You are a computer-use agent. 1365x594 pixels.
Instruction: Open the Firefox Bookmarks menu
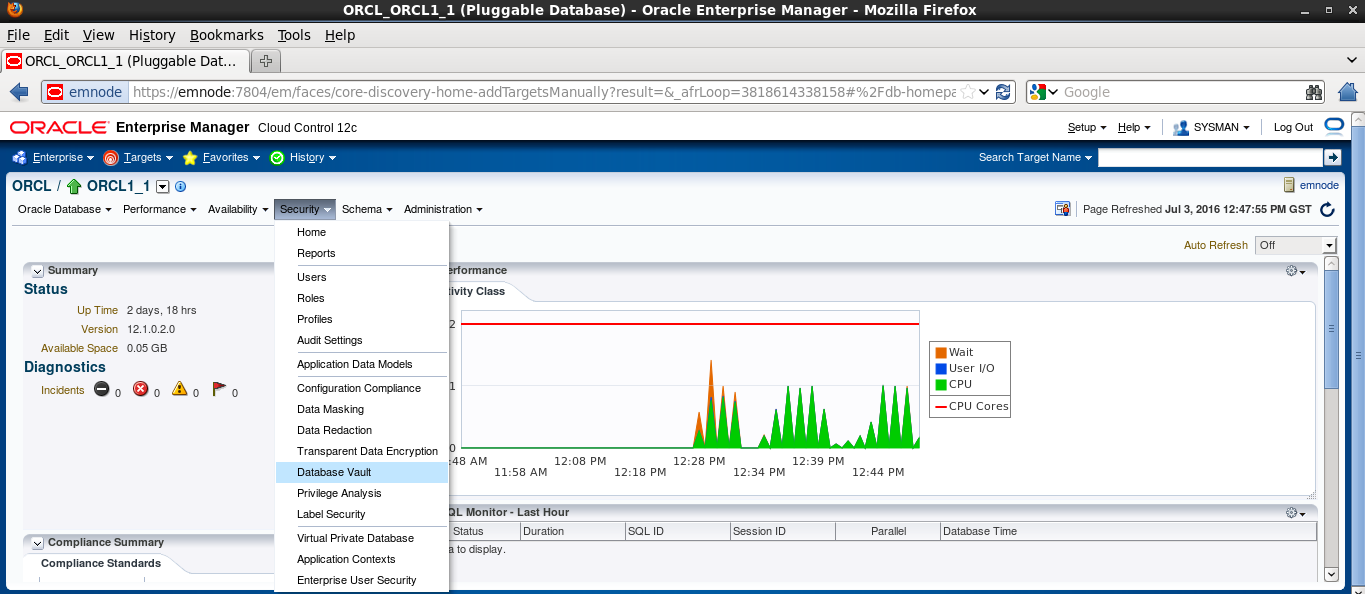coord(226,35)
